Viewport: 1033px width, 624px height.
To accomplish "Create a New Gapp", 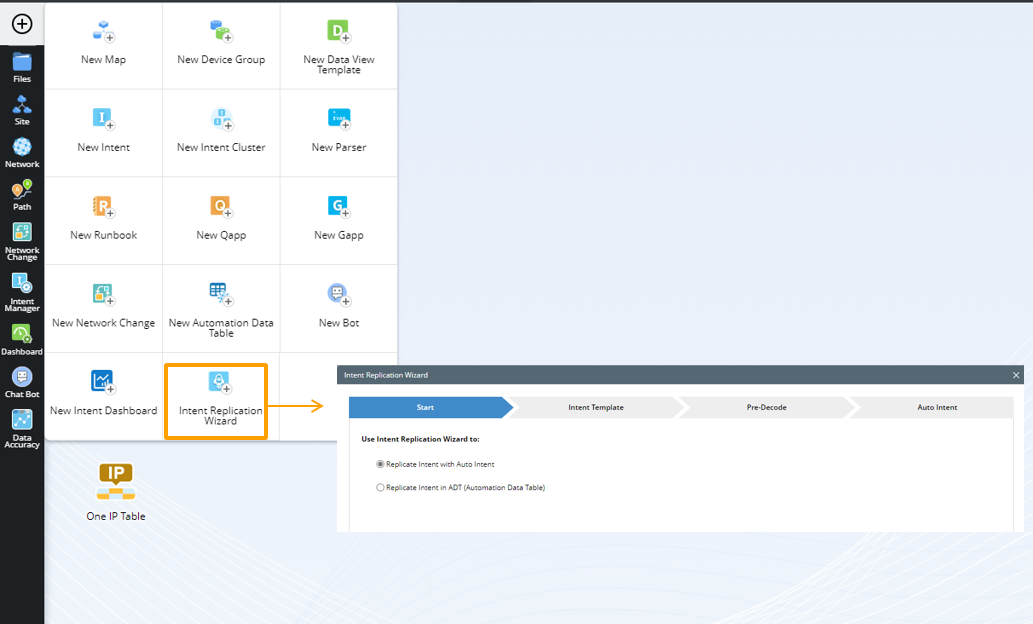I will [339, 219].
